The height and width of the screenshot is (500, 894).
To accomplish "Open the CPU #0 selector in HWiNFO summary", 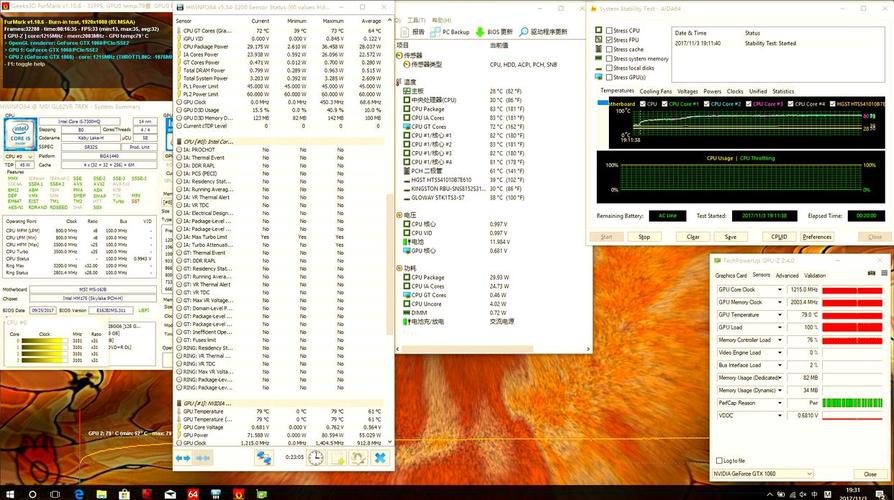I will (19, 156).
